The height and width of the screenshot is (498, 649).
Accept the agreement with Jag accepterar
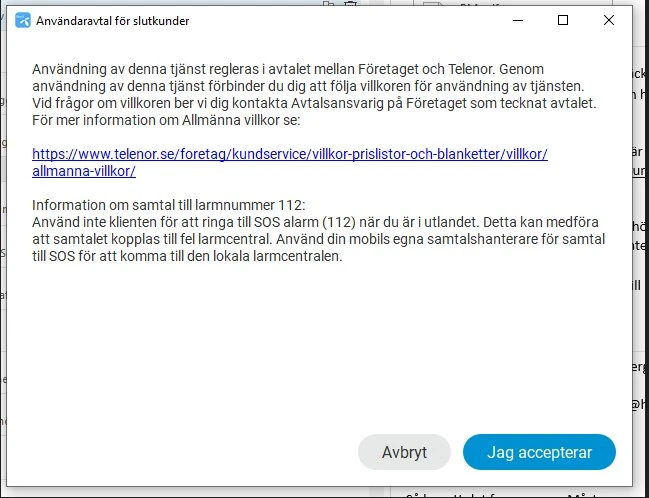pyautogui.click(x=539, y=452)
